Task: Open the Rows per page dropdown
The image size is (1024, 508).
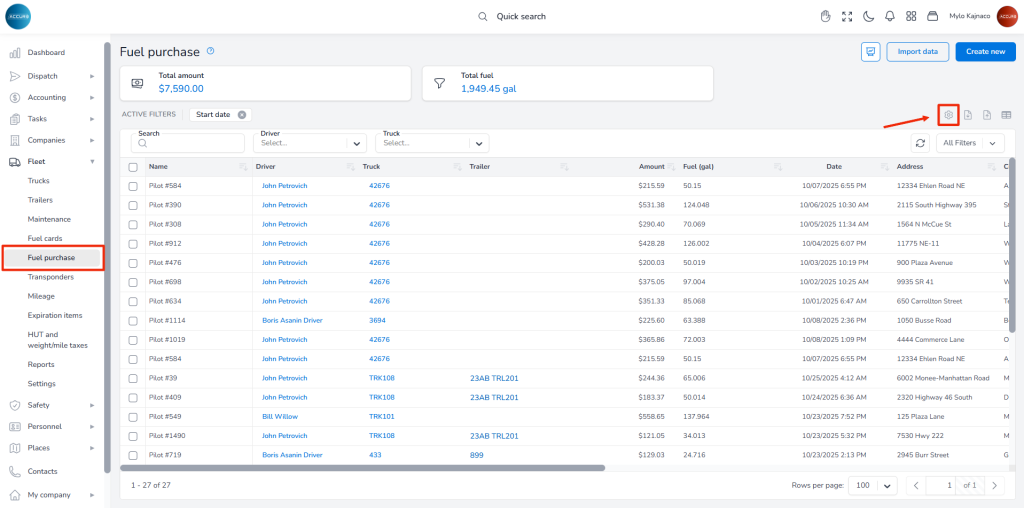Action: [874, 485]
